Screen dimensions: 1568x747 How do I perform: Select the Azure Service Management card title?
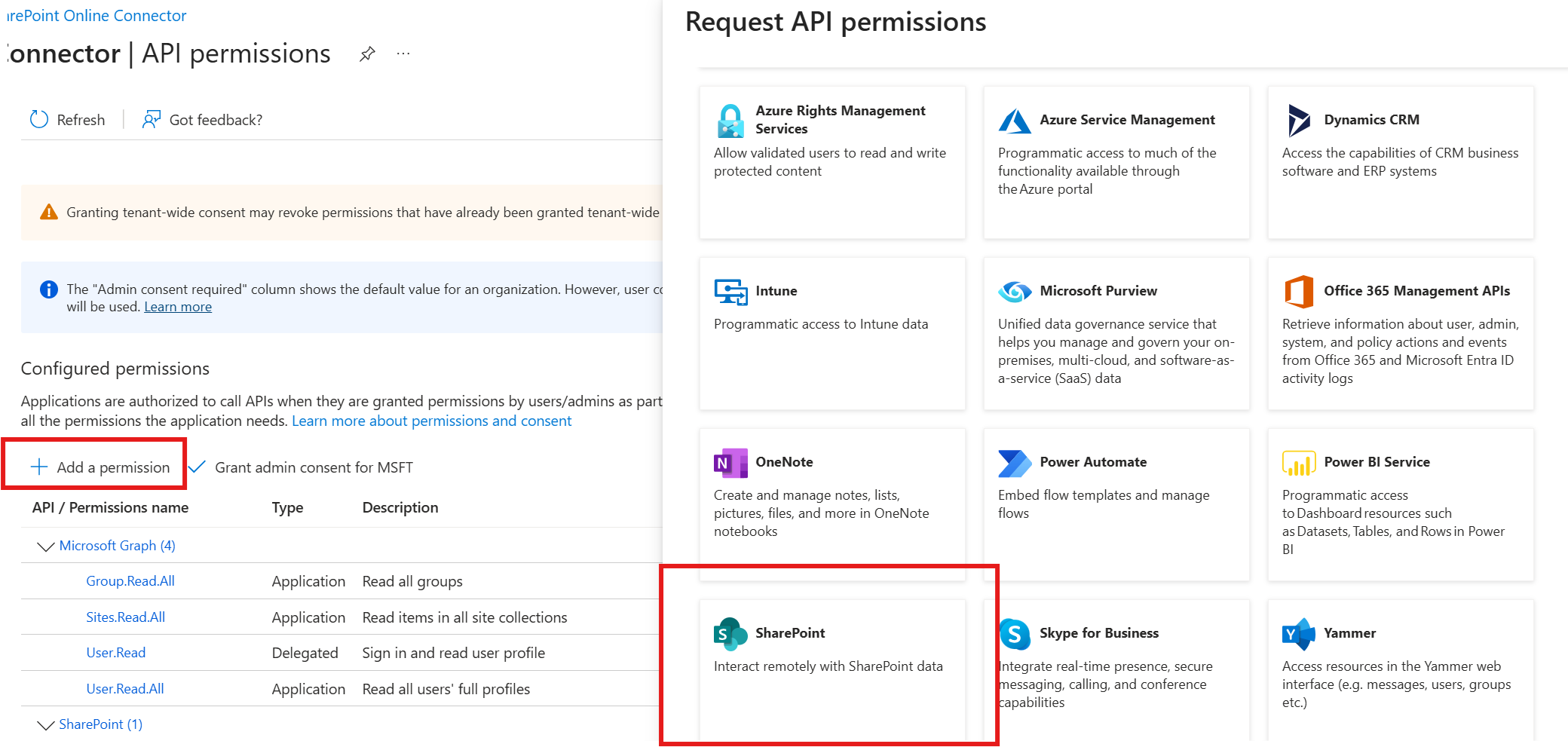point(1127,120)
